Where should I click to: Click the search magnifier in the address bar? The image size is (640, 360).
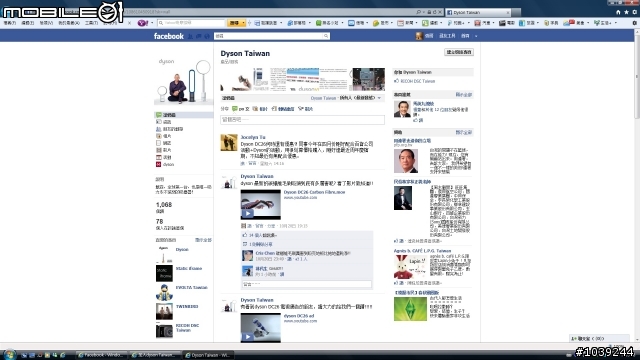(418, 12)
